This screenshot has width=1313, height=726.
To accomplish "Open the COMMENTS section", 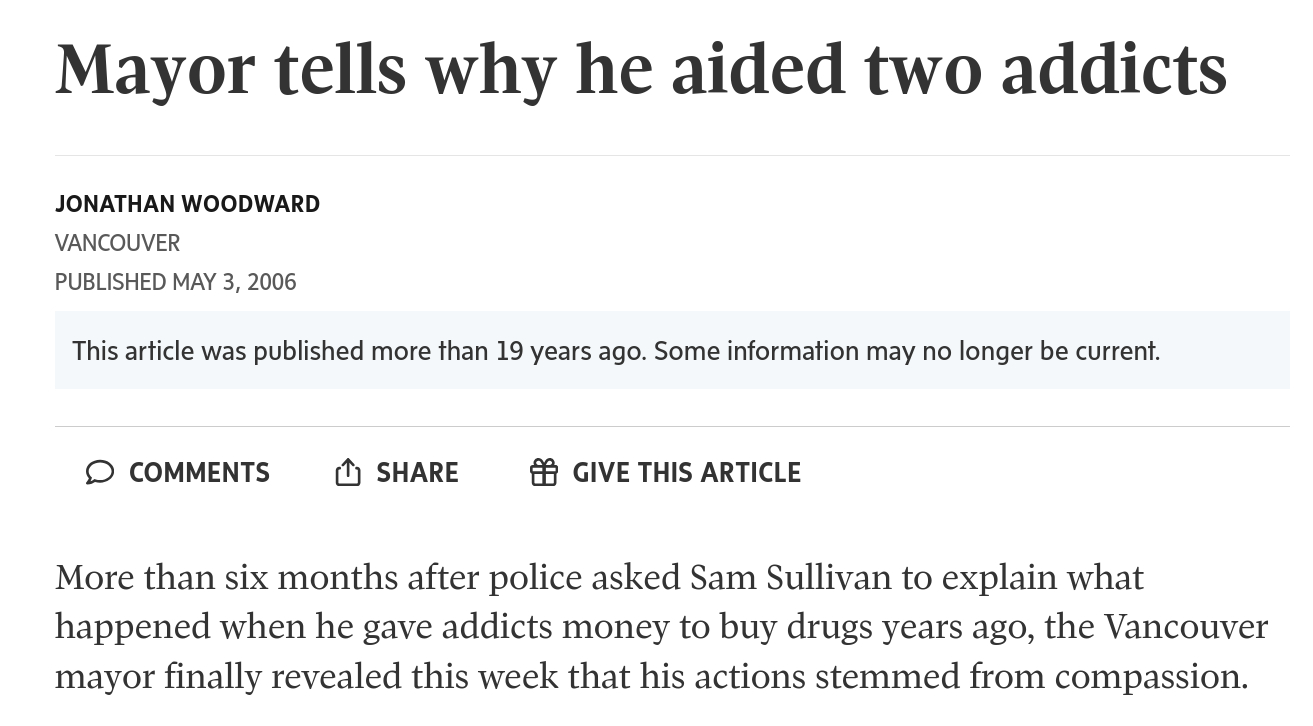I will [x=199, y=472].
